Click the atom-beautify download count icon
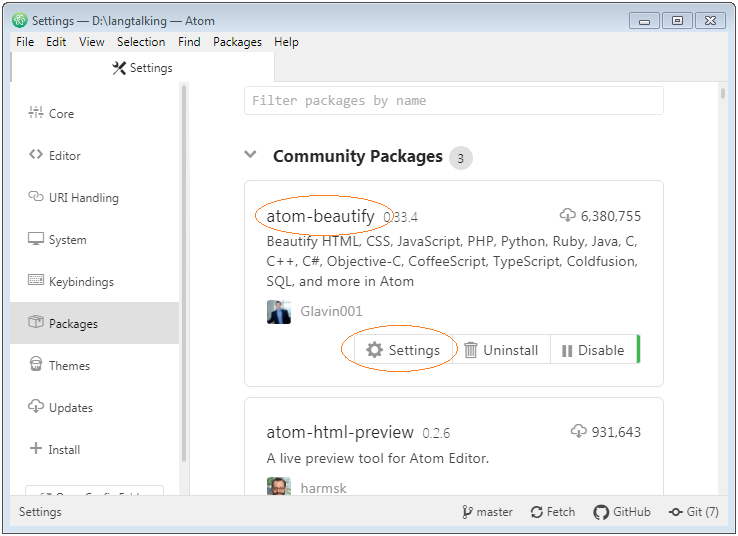This screenshot has height=536, width=738. 568,215
